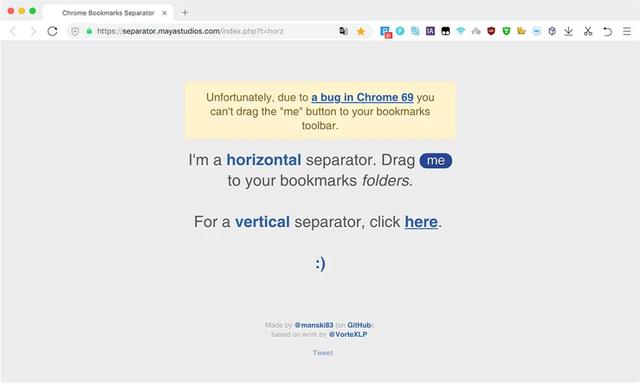Click the Tweet link
This screenshot has height=383, width=640.
[322, 353]
